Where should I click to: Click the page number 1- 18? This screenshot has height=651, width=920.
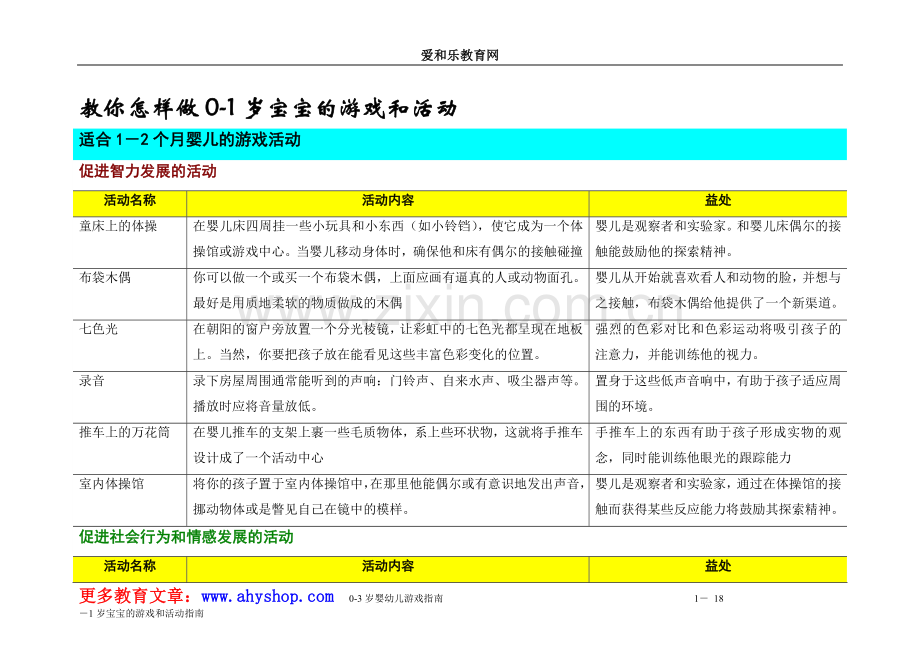tap(707, 598)
